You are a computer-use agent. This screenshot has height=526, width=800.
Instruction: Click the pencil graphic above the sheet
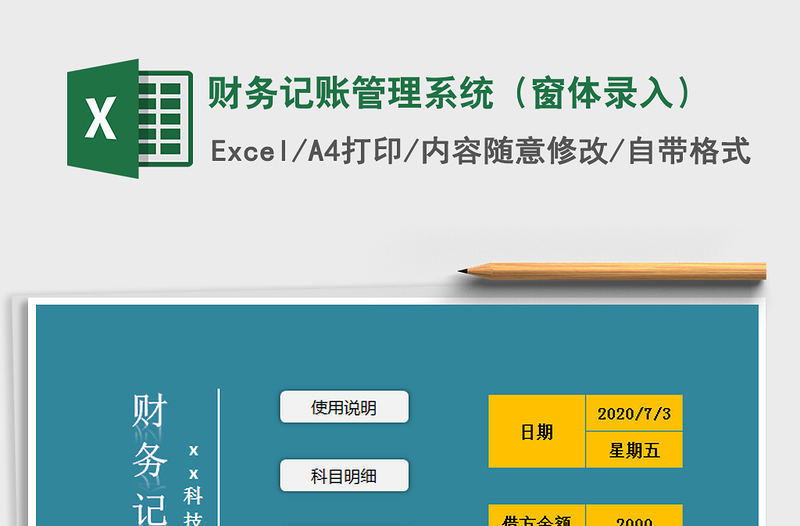(620, 270)
